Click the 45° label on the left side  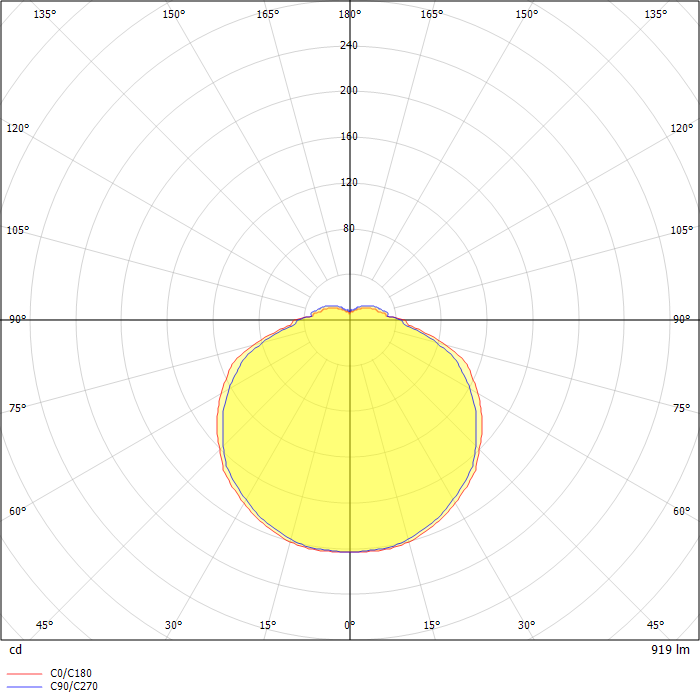[44, 625]
